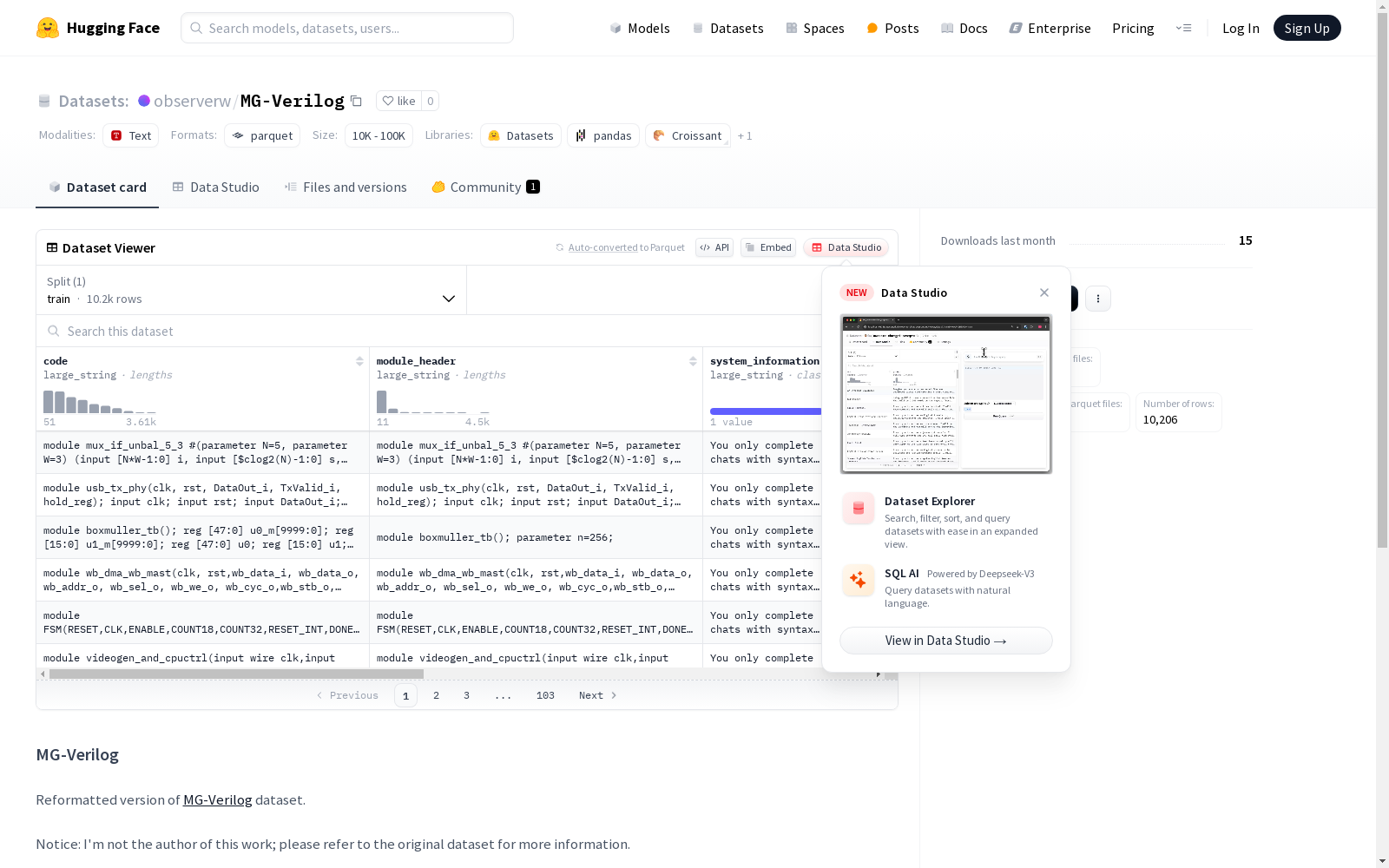The height and width of the screenshot is (868, 1389).
Task: Click the pandas library tag
Action: coord(603,135)
